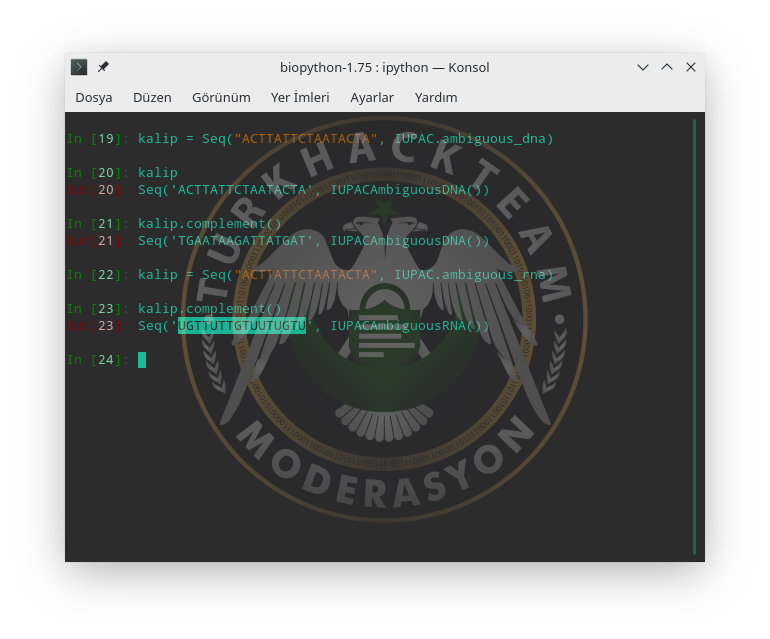Click the Konsole terminal window icon

pyautogui.click(x=79, y=67)
